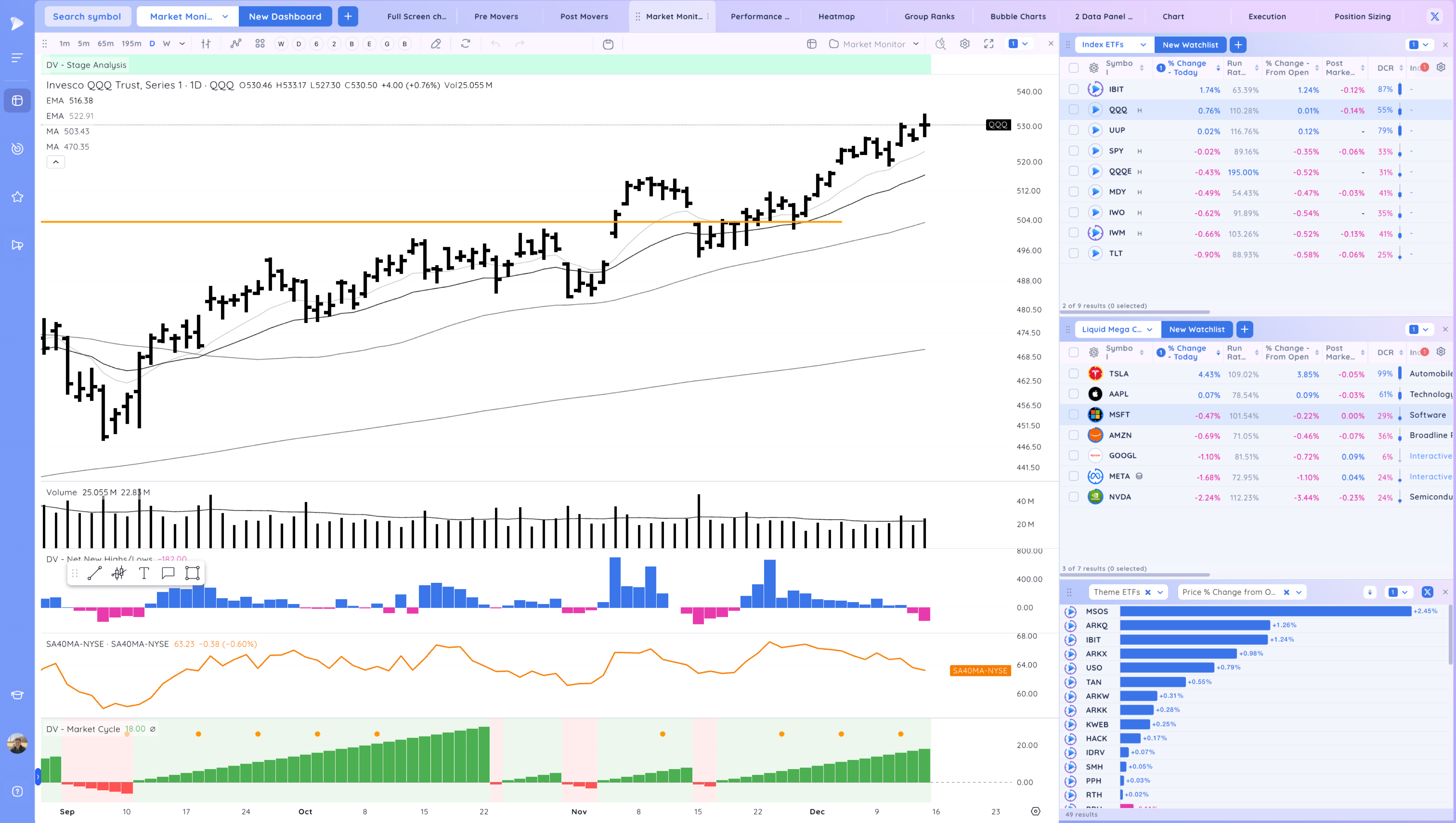Open the chart settings gear
Viewport: 1456px width, 823px height.
coord(965,44)
